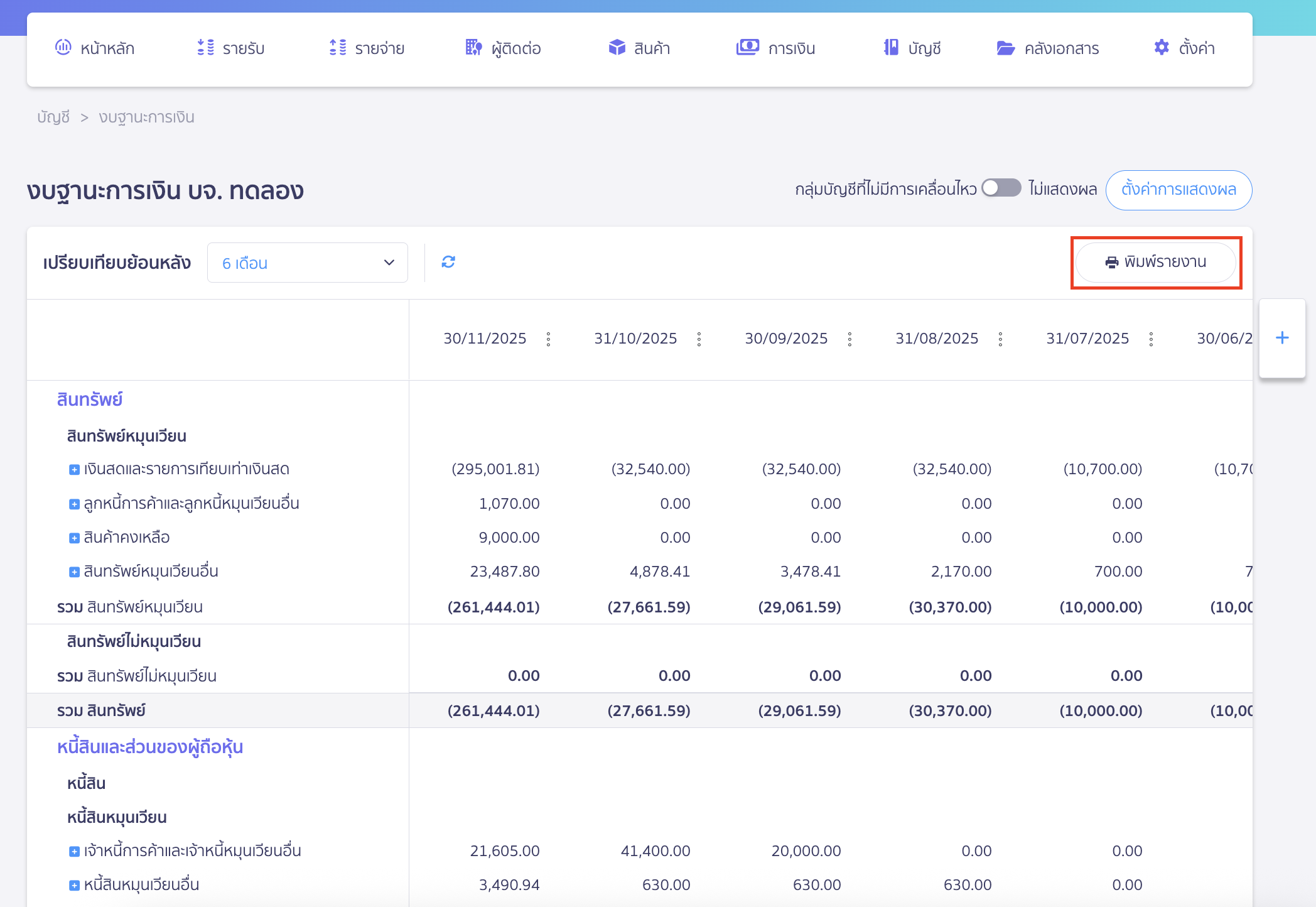Open three-dot menu for 31/10/2025 column
The height and width of the screenshot is (907, 1316).
(x=699, y=339)
